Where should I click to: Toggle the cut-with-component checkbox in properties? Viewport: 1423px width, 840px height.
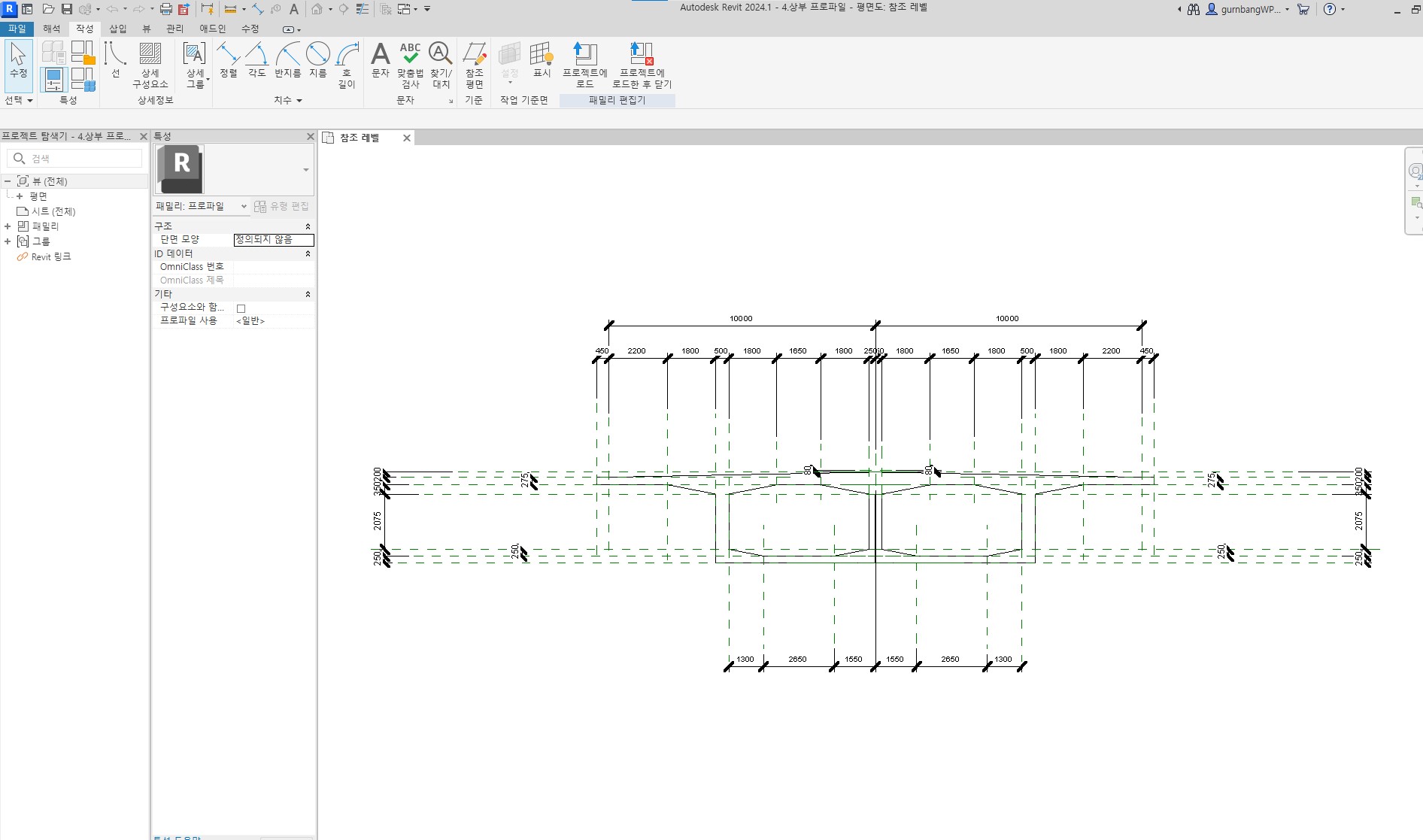coord(241,308)
